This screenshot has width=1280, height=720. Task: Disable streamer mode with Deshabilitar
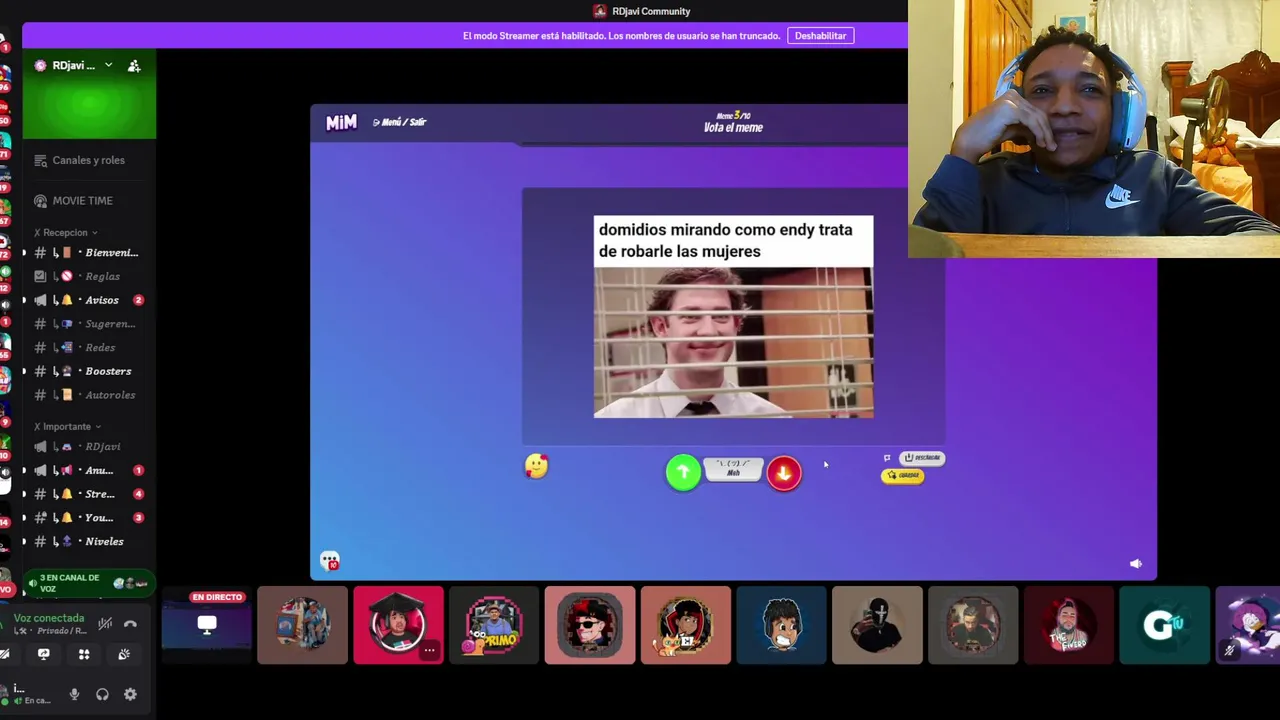click(x=820, y=36)
